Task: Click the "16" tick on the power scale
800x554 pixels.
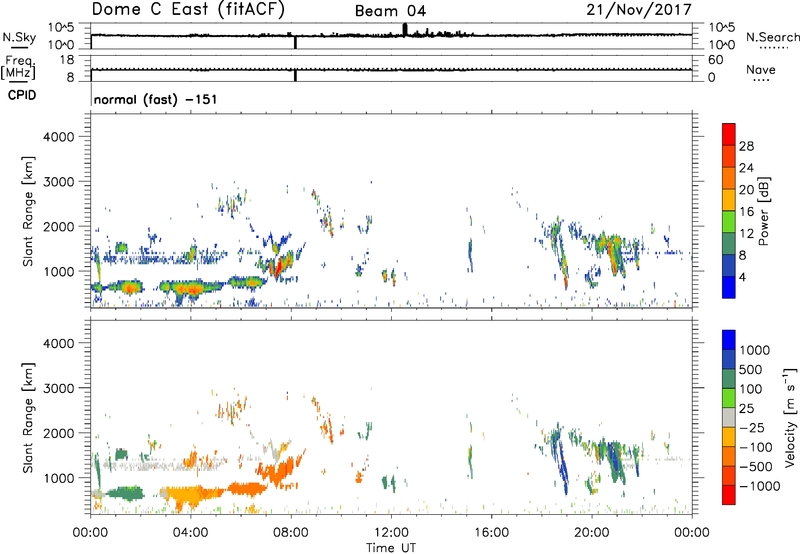Action: [x=746, y=212]
